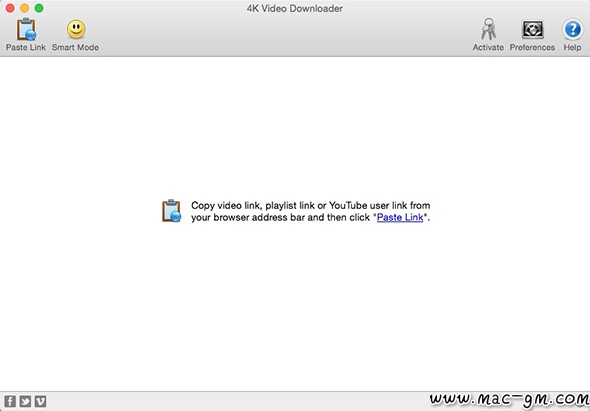Minimize window with yellow button
This screenshot has width=590, height=411.
(24, 8)
